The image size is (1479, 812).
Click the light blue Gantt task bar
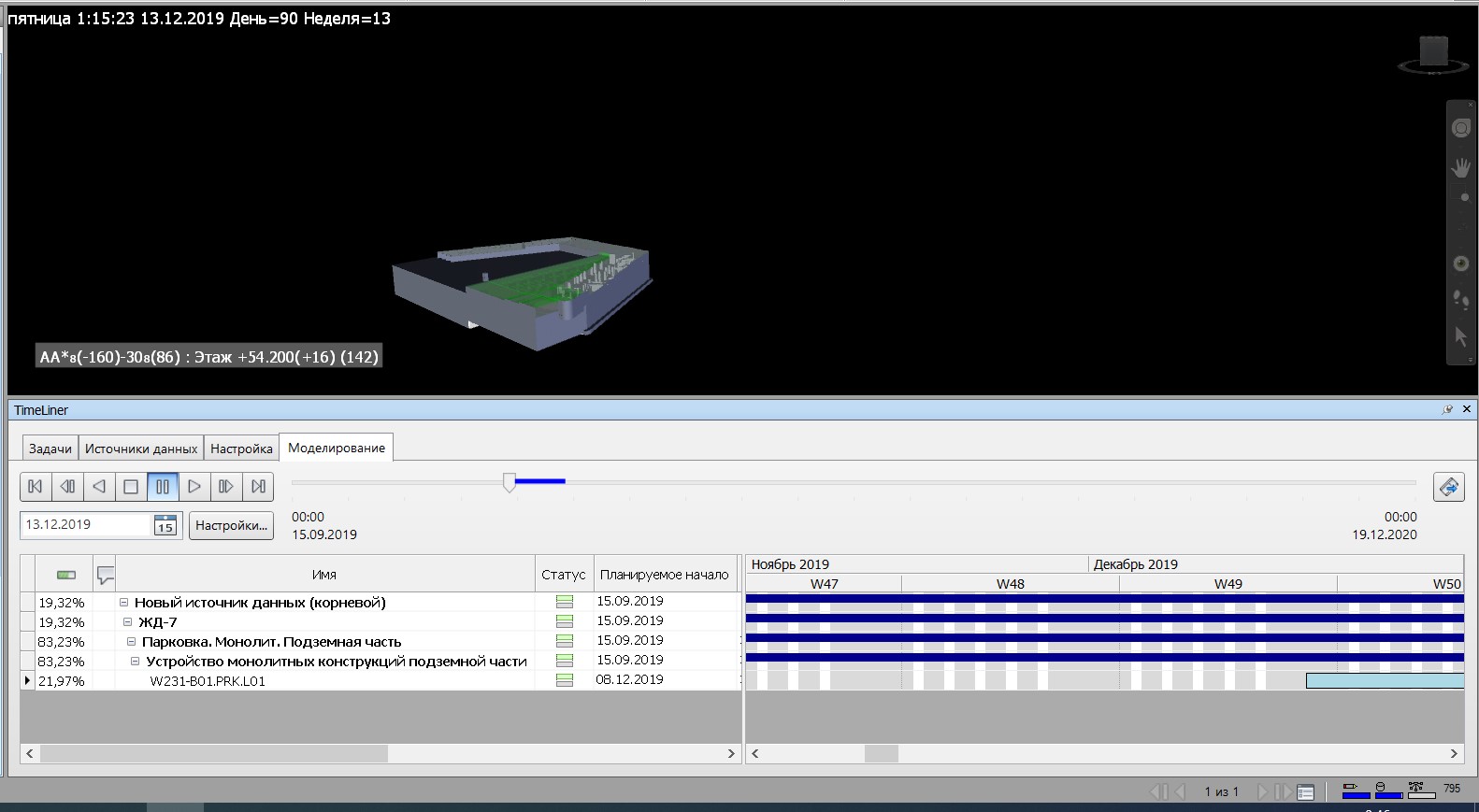click(1385, 680)
